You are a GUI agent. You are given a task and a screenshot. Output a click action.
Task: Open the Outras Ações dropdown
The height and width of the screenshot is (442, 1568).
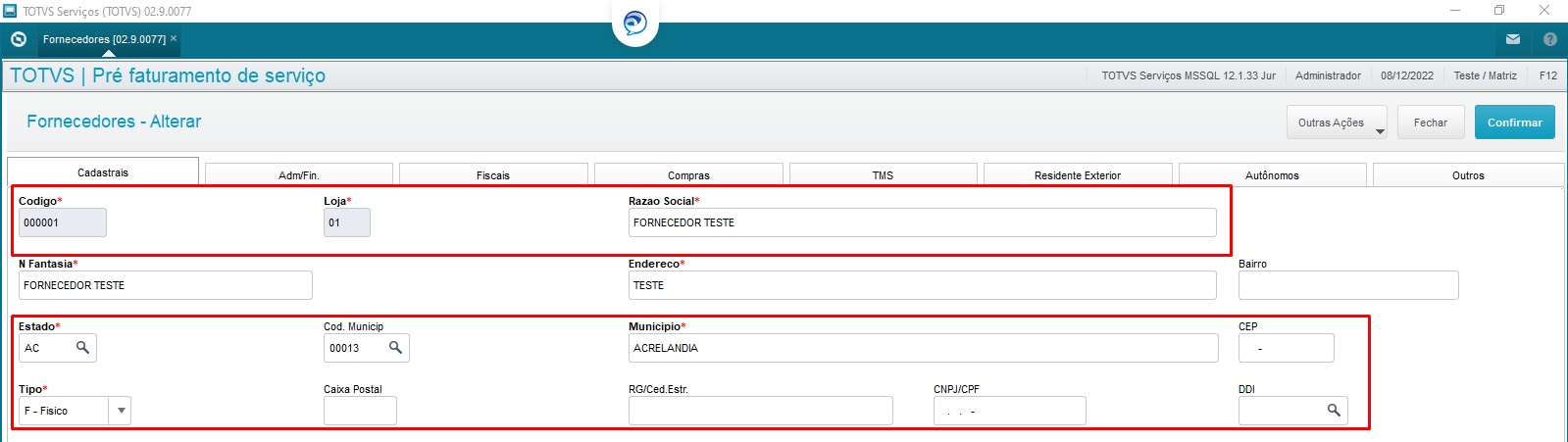pos(1337,123)
